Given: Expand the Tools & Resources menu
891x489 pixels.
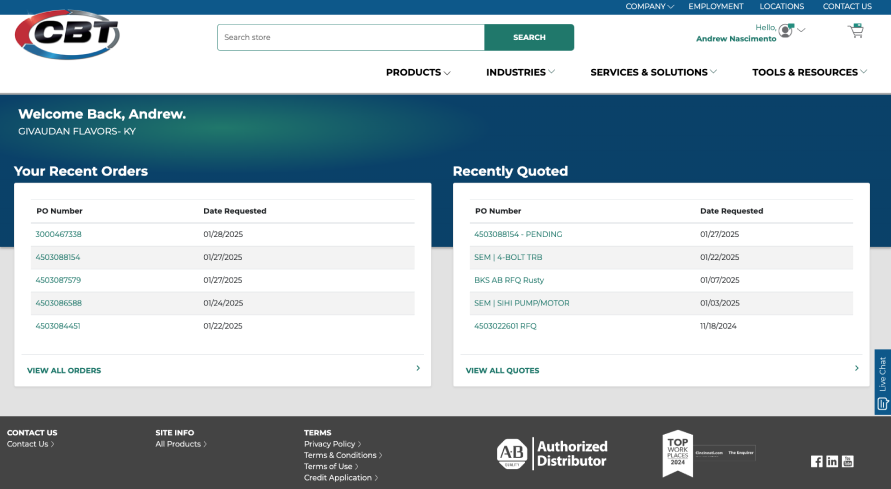Looking at the screenshot, I should click(x=810, y=72).
